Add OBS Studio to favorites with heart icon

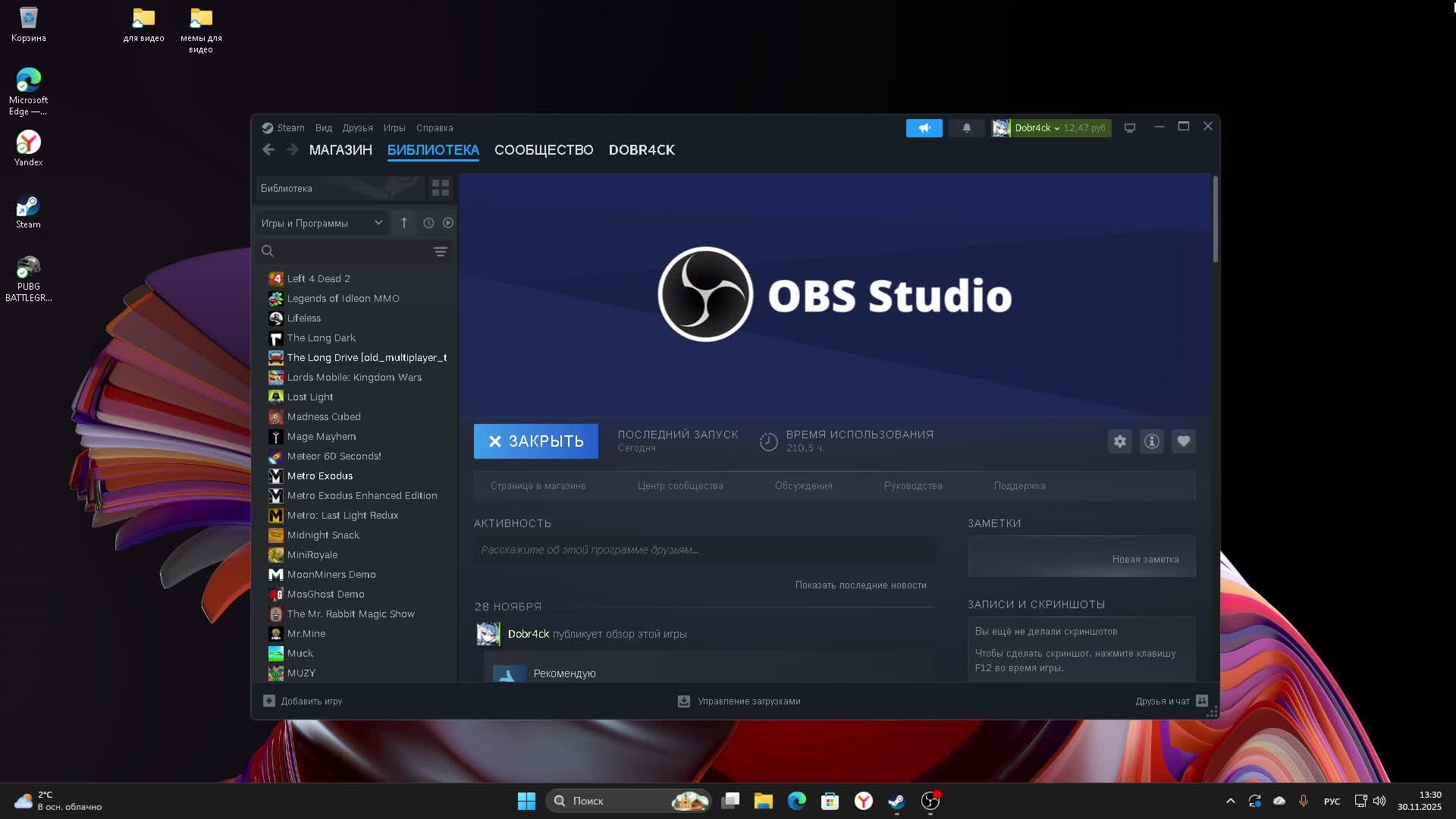click(1183, 441)
